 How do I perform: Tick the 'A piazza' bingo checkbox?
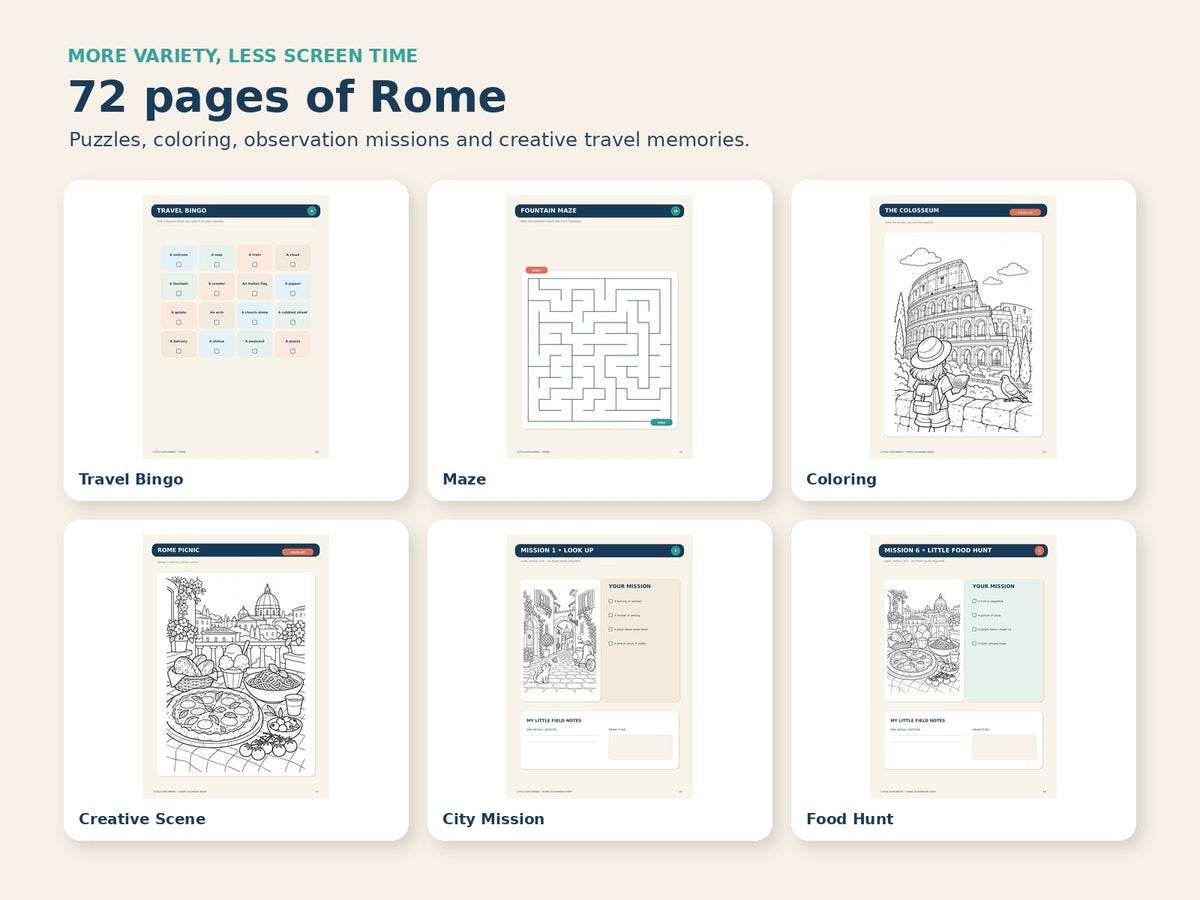point(293,351)
